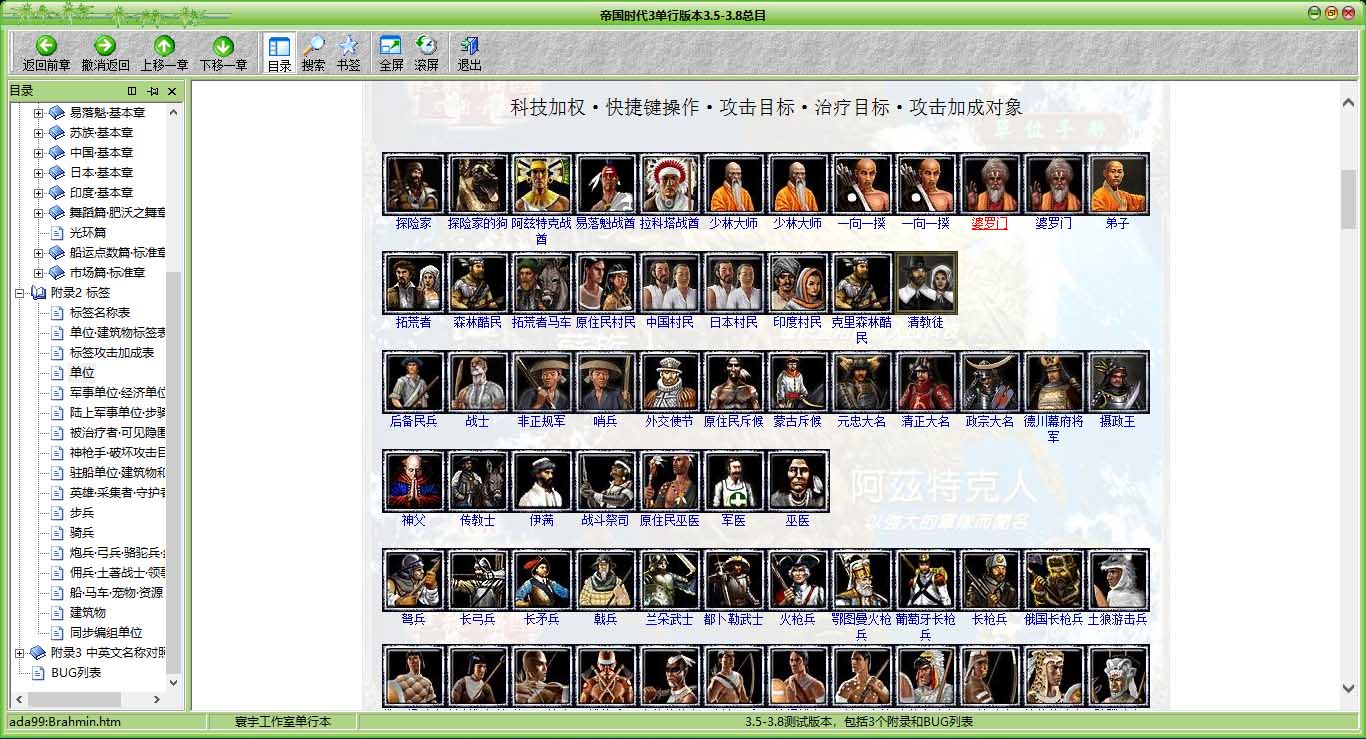The height and width of the screenshot is (739, 1366).
Task: Click the 撤消返回 forward arrow button
Action: [105, 53]
